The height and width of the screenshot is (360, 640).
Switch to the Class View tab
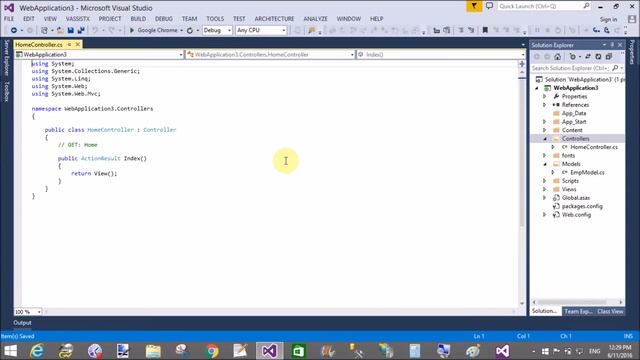click(x=610, y=311)
